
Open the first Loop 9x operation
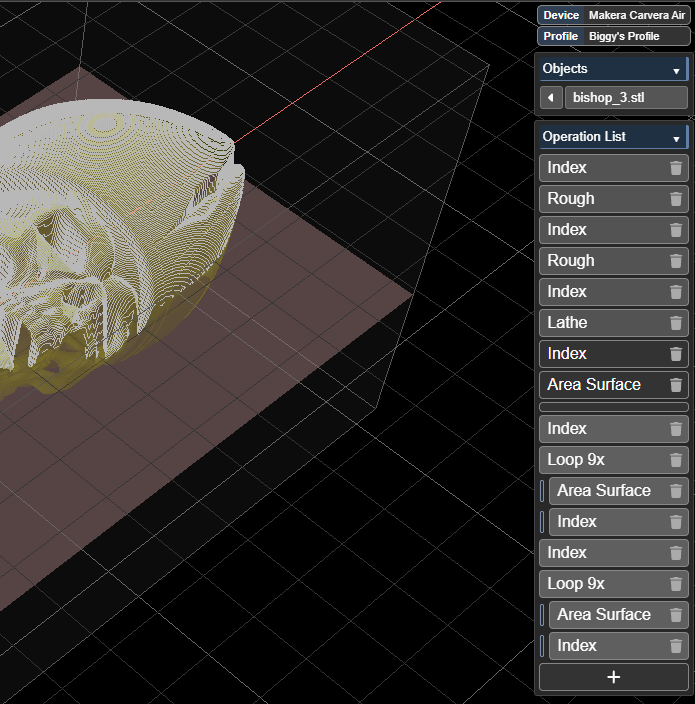pyautogui.click(x=600, y=461)
